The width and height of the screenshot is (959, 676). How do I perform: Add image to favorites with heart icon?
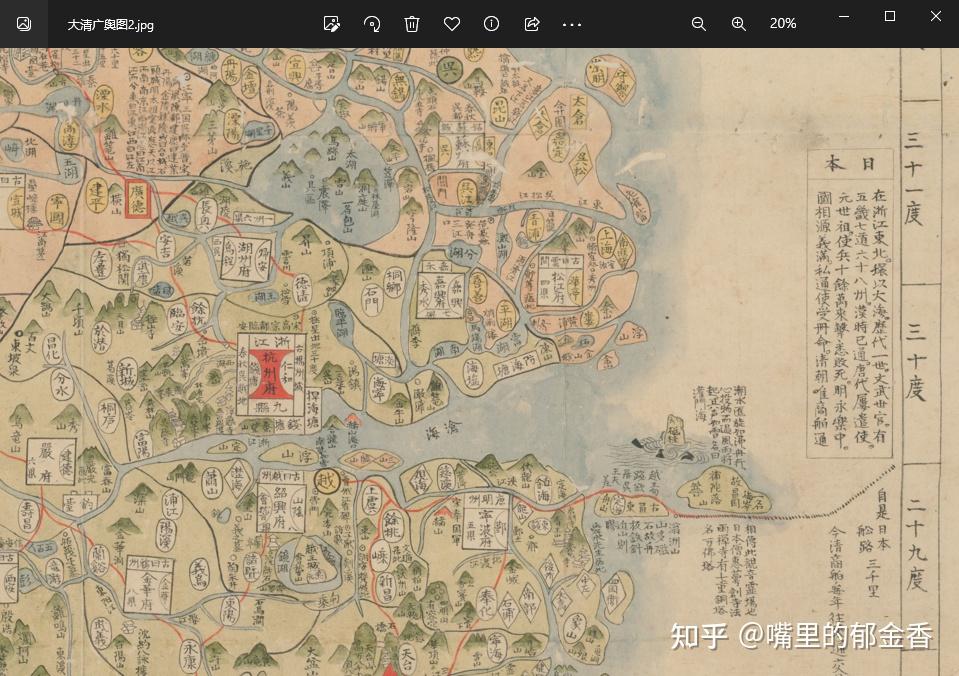(452, 24)
